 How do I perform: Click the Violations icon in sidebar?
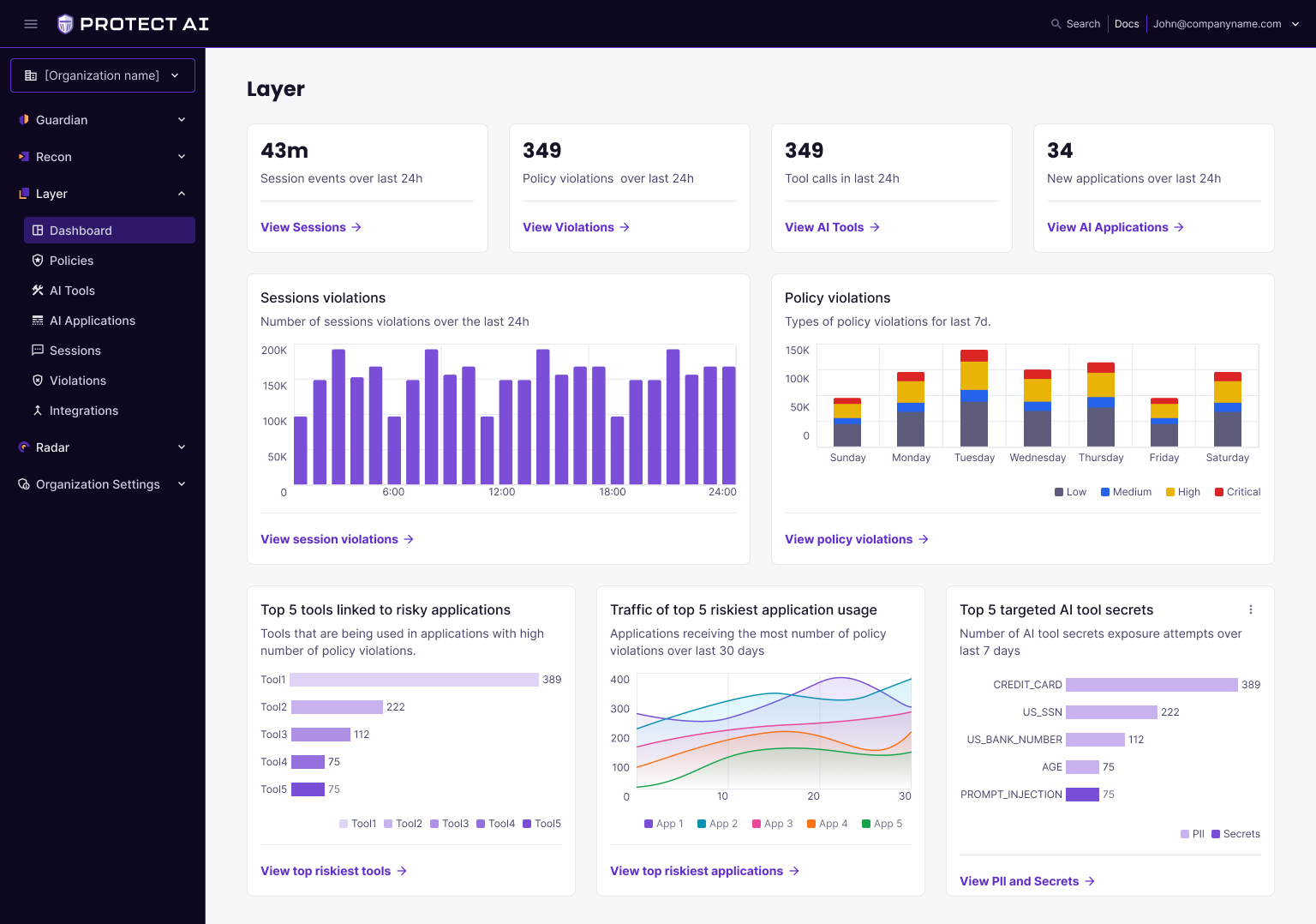pos(38,381)
